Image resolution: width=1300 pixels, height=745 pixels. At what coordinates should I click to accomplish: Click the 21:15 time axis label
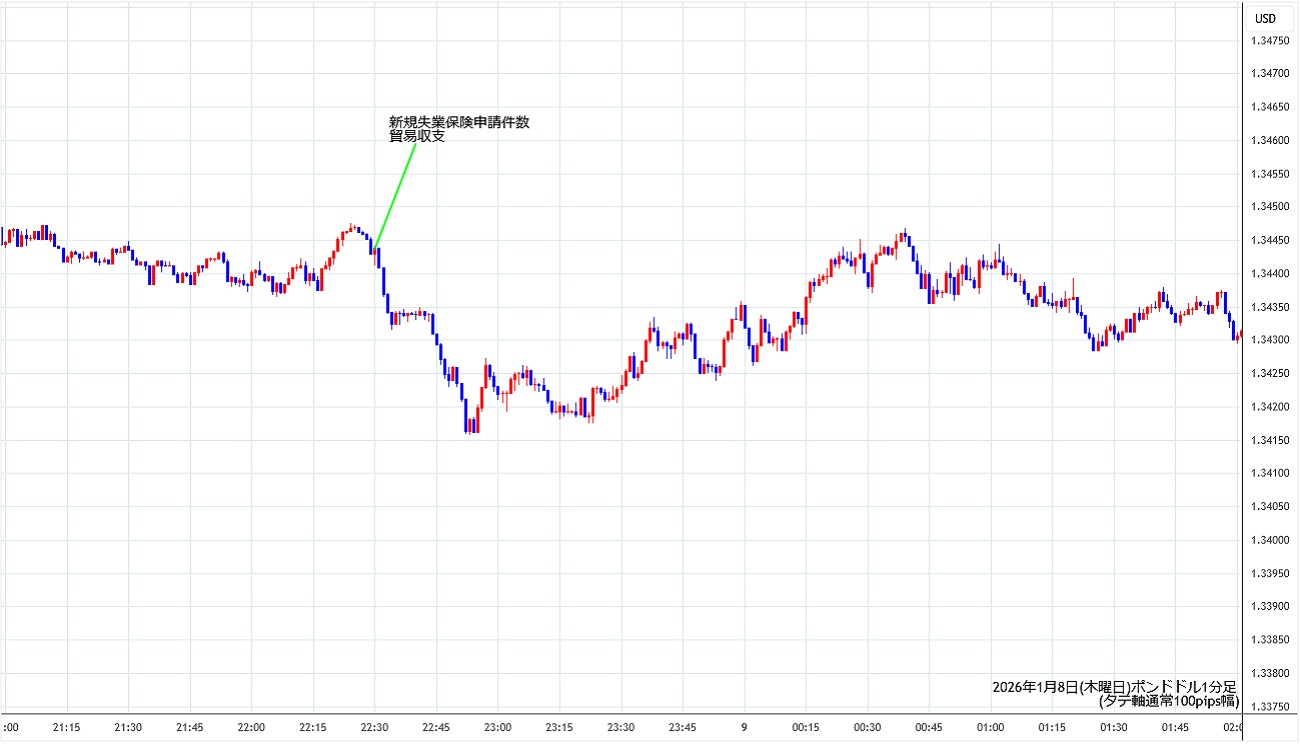[67, 727]
